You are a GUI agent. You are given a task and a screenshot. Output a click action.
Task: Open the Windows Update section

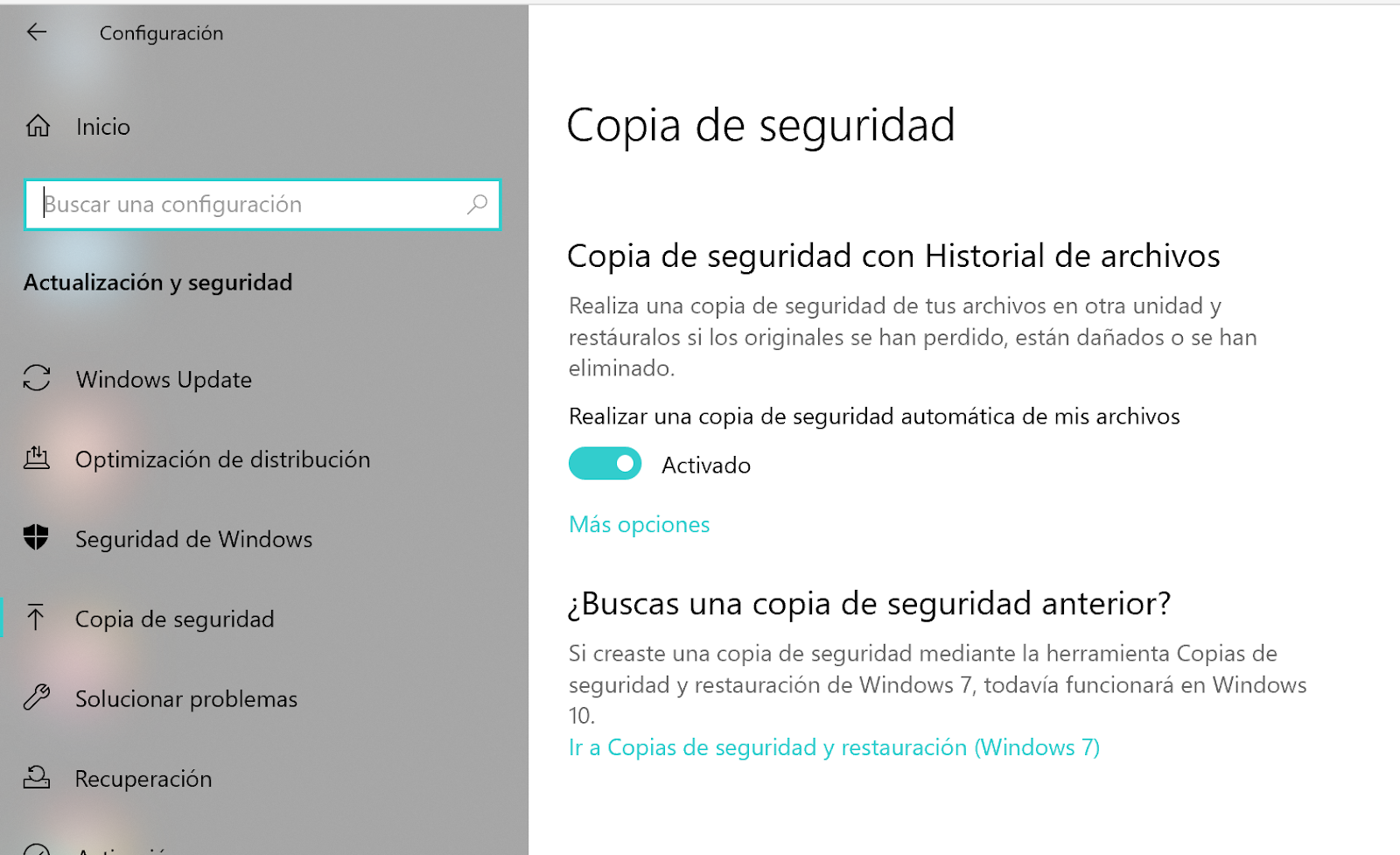[x=164, y=379]
